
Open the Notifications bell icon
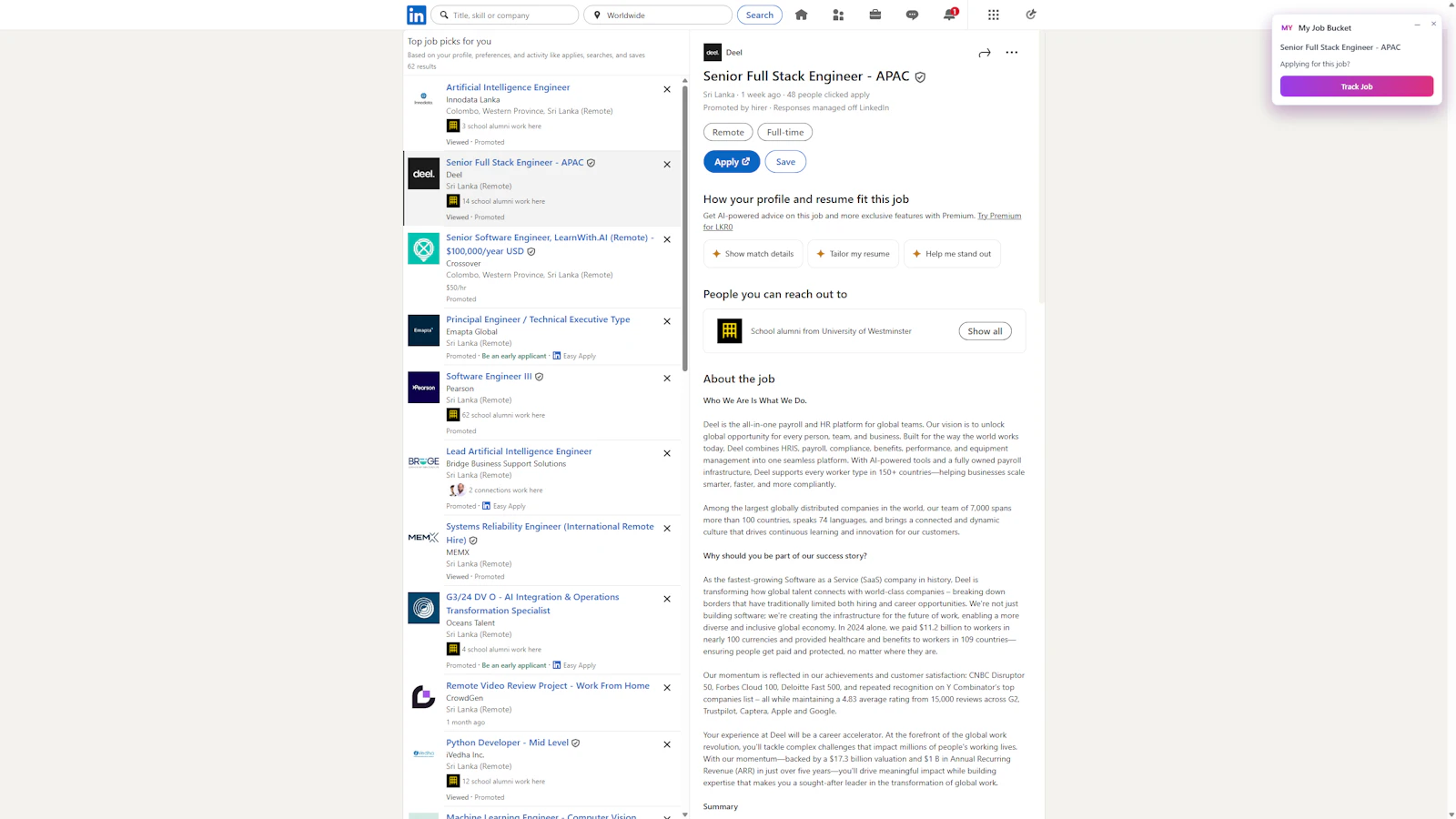click(949, 15)
